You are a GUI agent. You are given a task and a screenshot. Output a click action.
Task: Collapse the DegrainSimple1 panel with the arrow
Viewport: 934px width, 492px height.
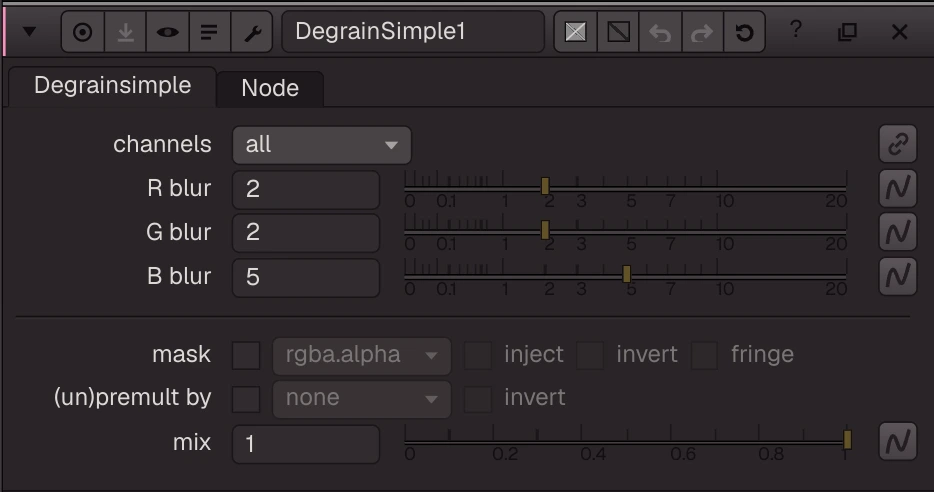[x=29, y=32]
